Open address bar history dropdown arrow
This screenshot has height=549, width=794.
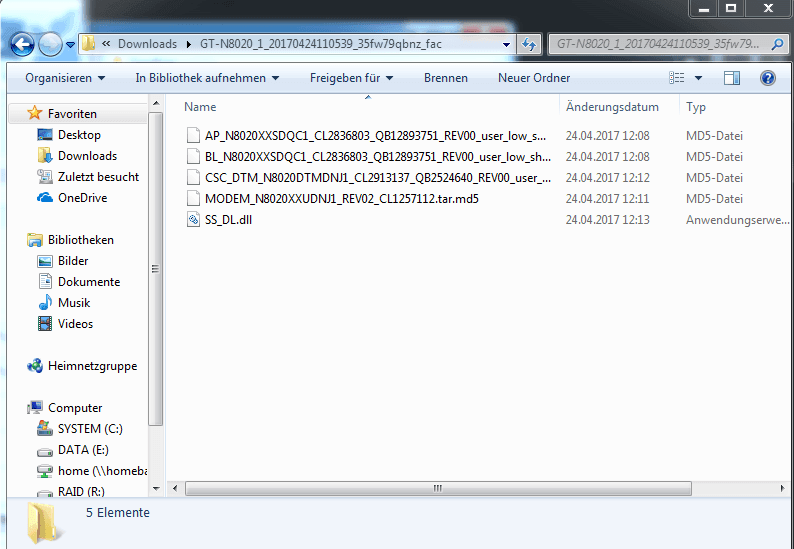[x=506, y=45]
